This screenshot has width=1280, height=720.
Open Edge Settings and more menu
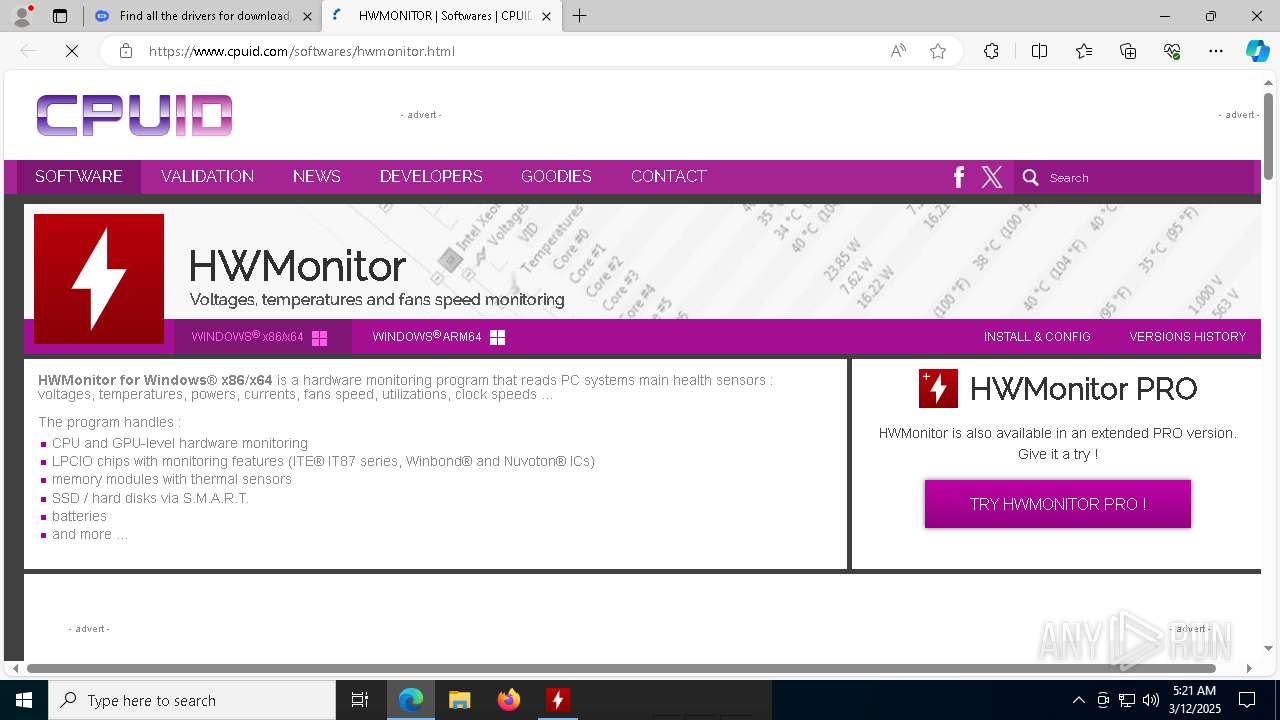click(1216, 51)
